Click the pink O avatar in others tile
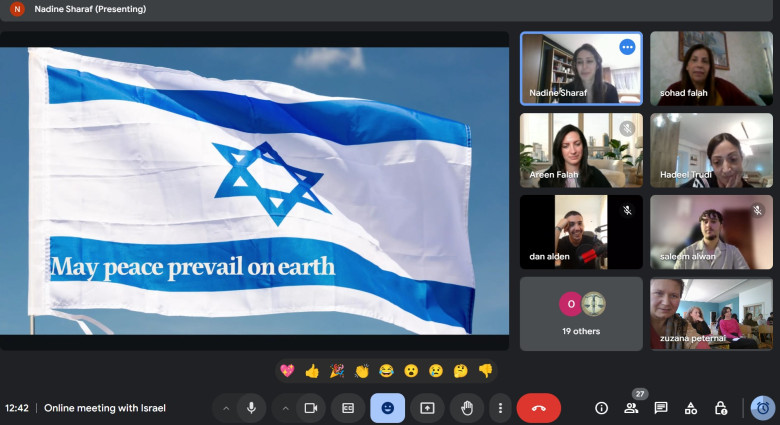The height and width of the screenshot is (425, 780). [571, 304]
